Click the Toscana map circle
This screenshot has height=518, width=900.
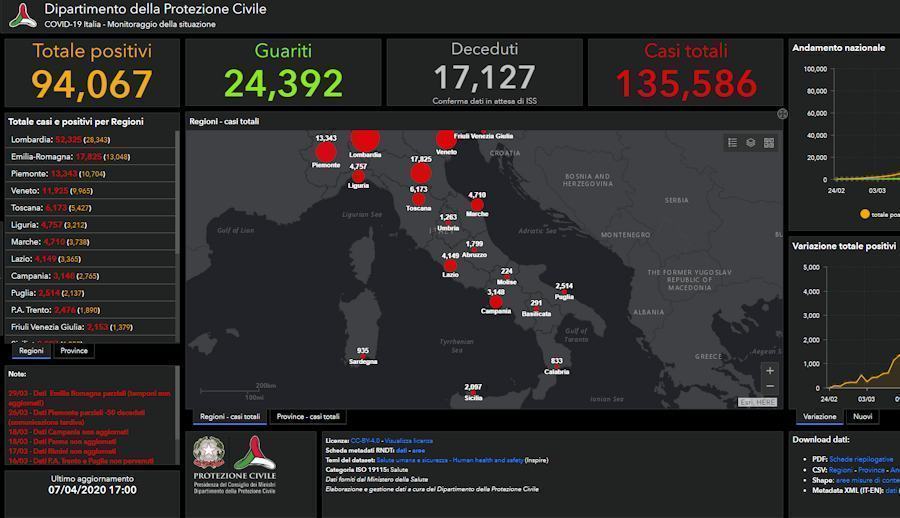[x=418, y=199]
